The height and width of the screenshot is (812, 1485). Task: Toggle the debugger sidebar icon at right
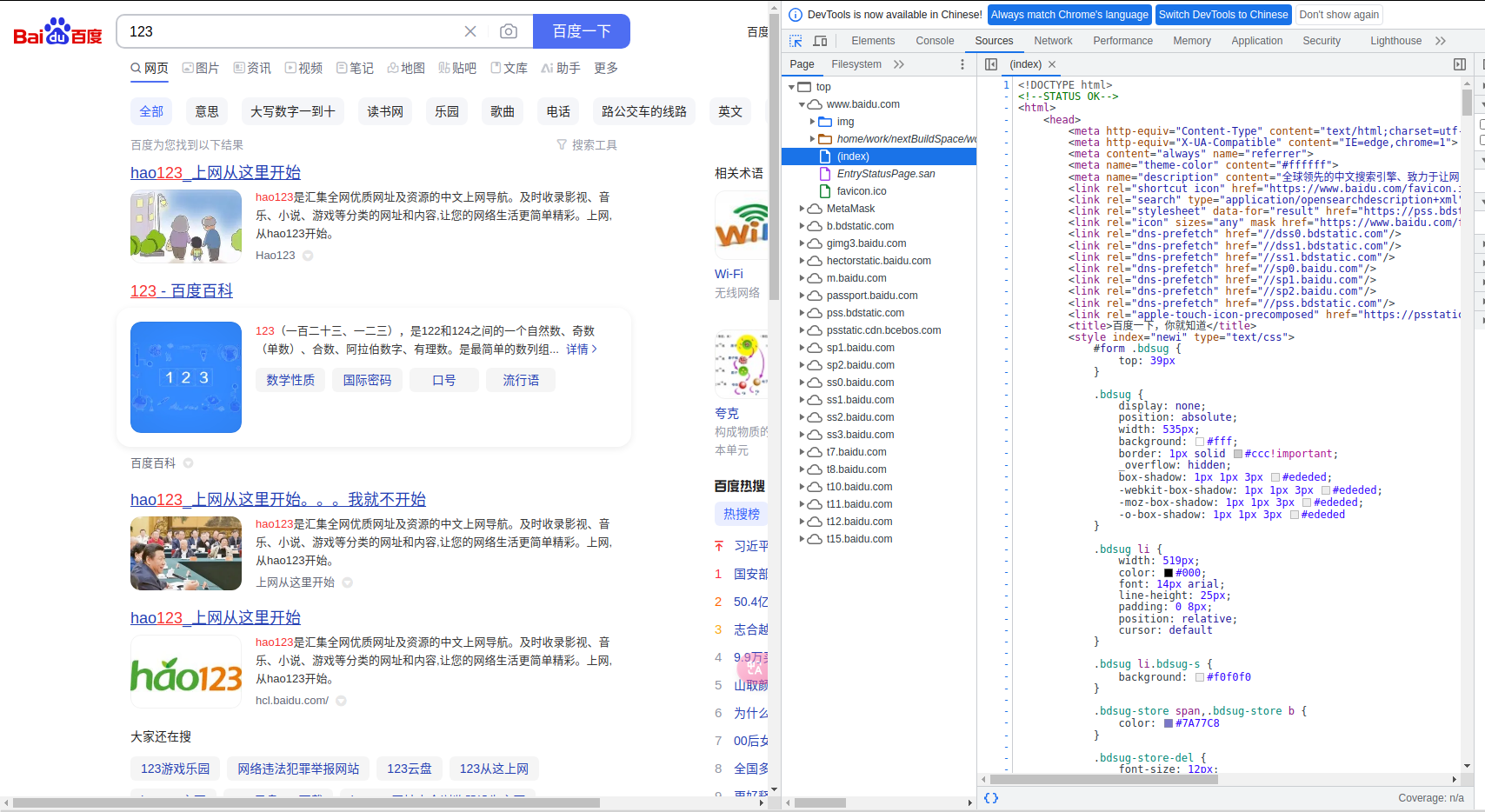(1460, 64)
